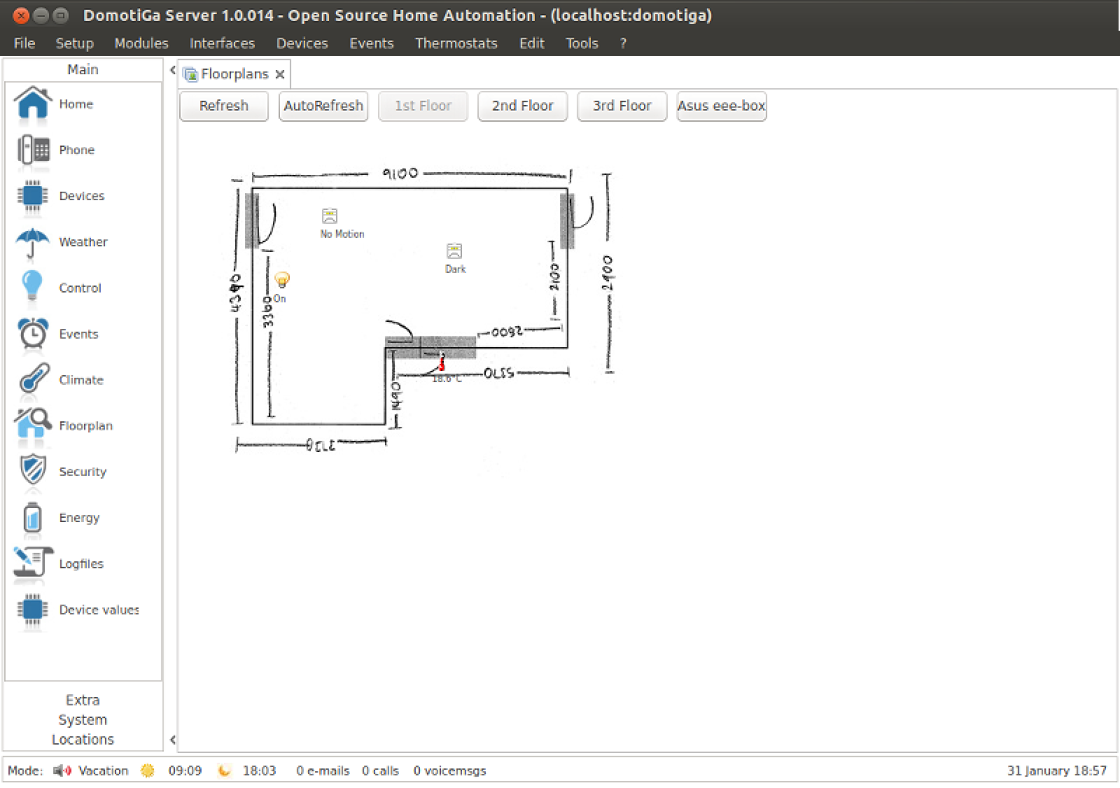The image size is (1120, 788).
Task: Open the Weather umbrella icon
Action: (x=33, y=242)
